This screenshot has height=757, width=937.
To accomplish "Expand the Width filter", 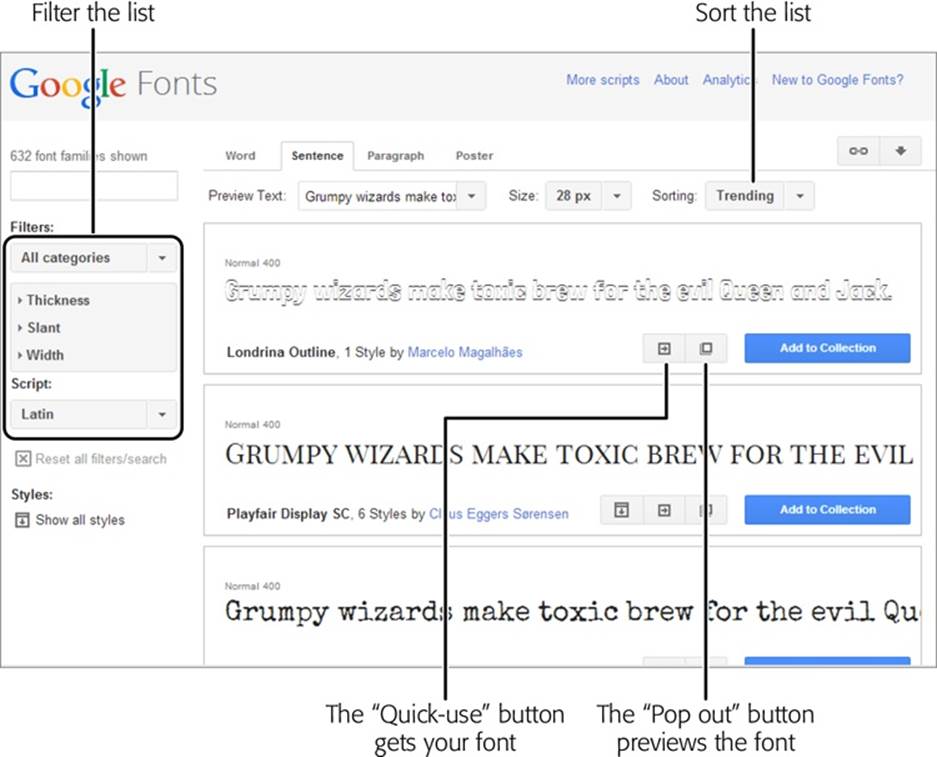I will 41,355.
